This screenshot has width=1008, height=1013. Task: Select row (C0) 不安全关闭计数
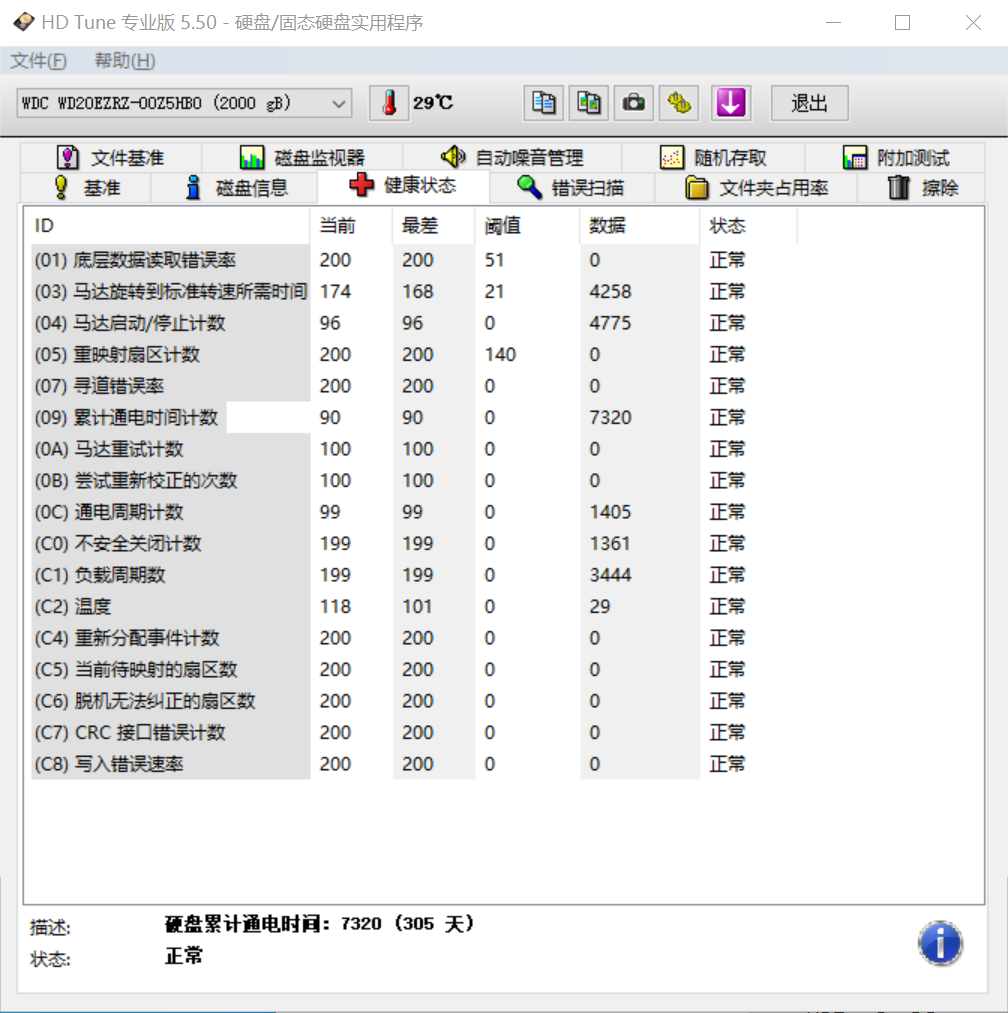click(414, 543)
